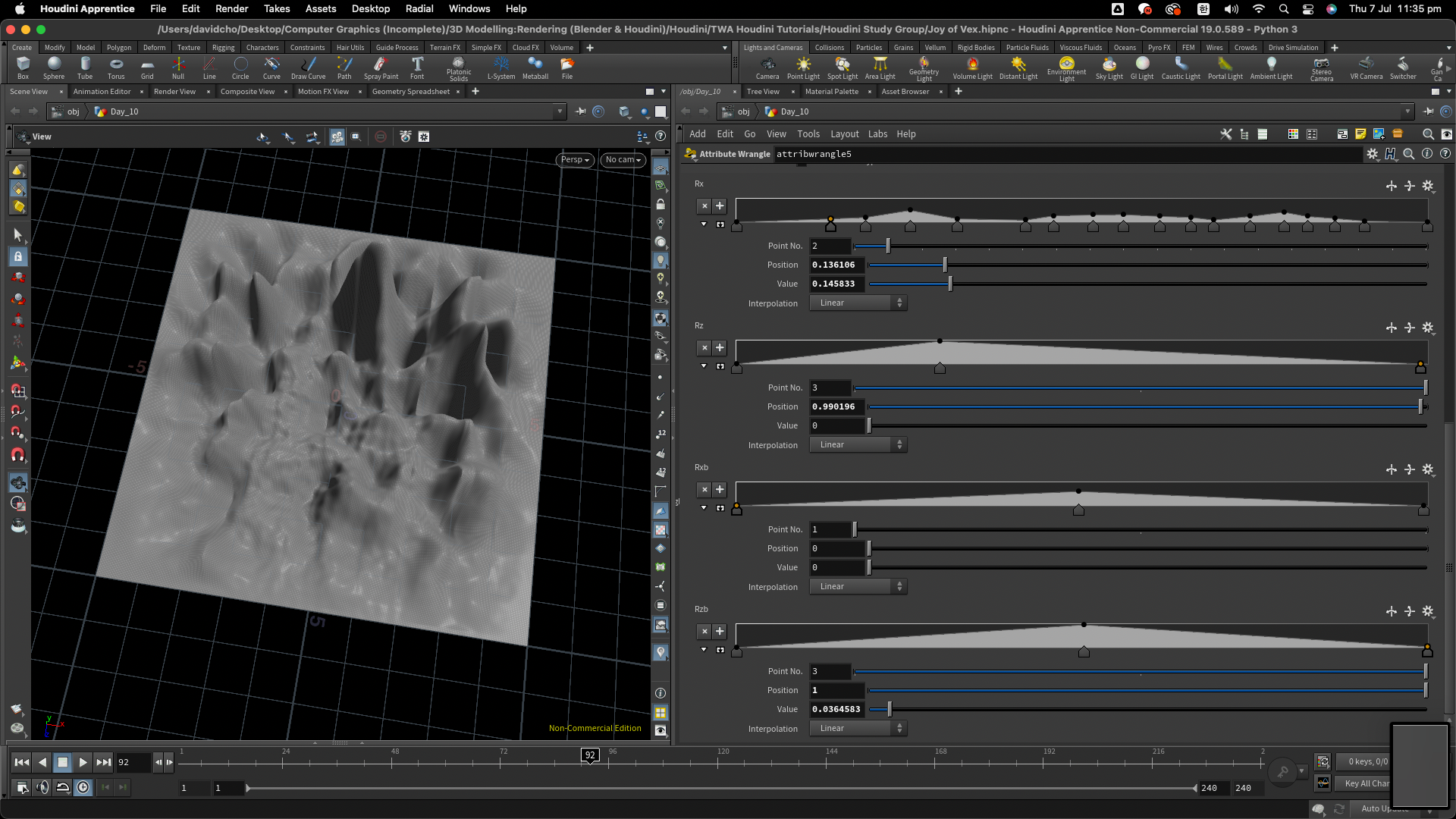Toggle the magnet snapping tool

[x=18, y=455]
